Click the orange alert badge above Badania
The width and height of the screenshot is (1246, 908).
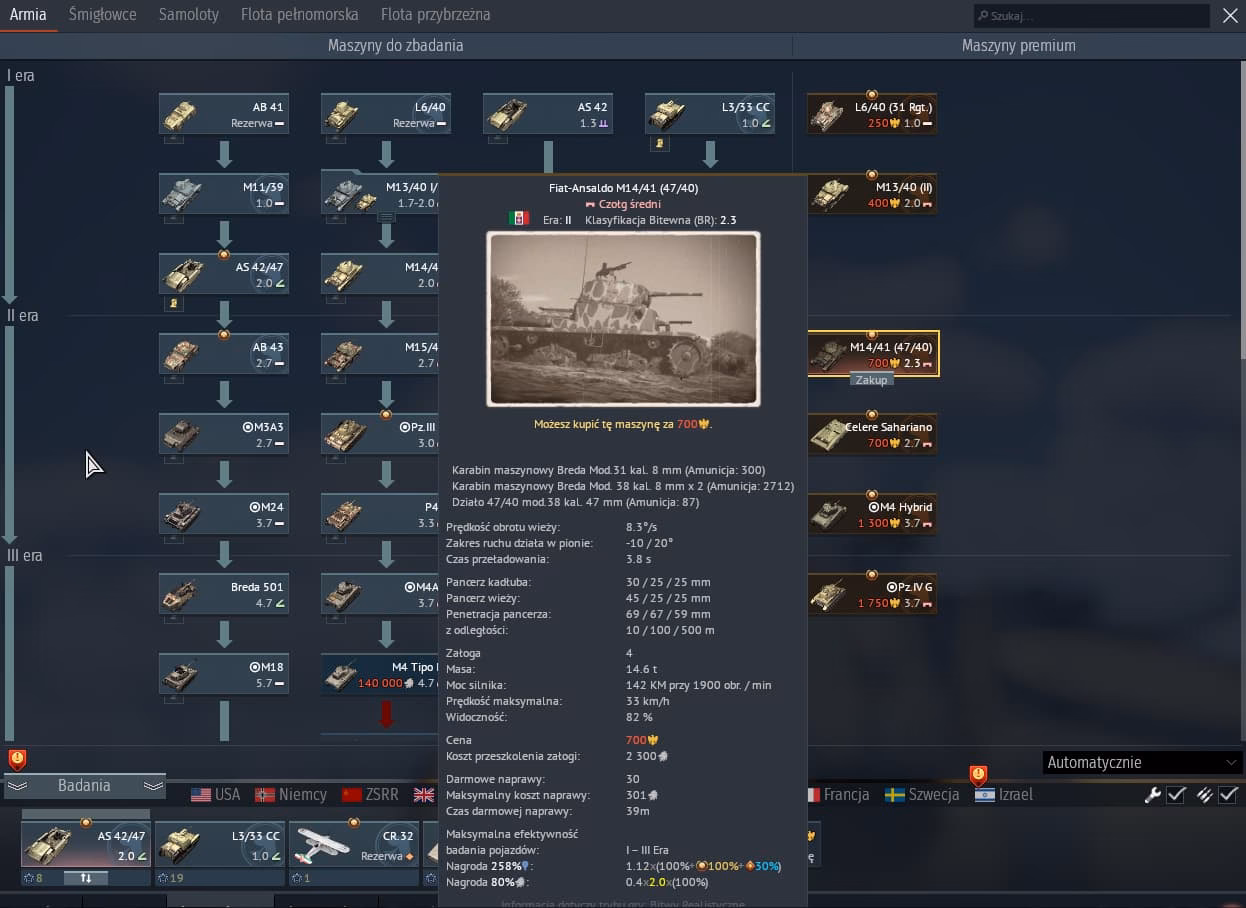[17, 759]
